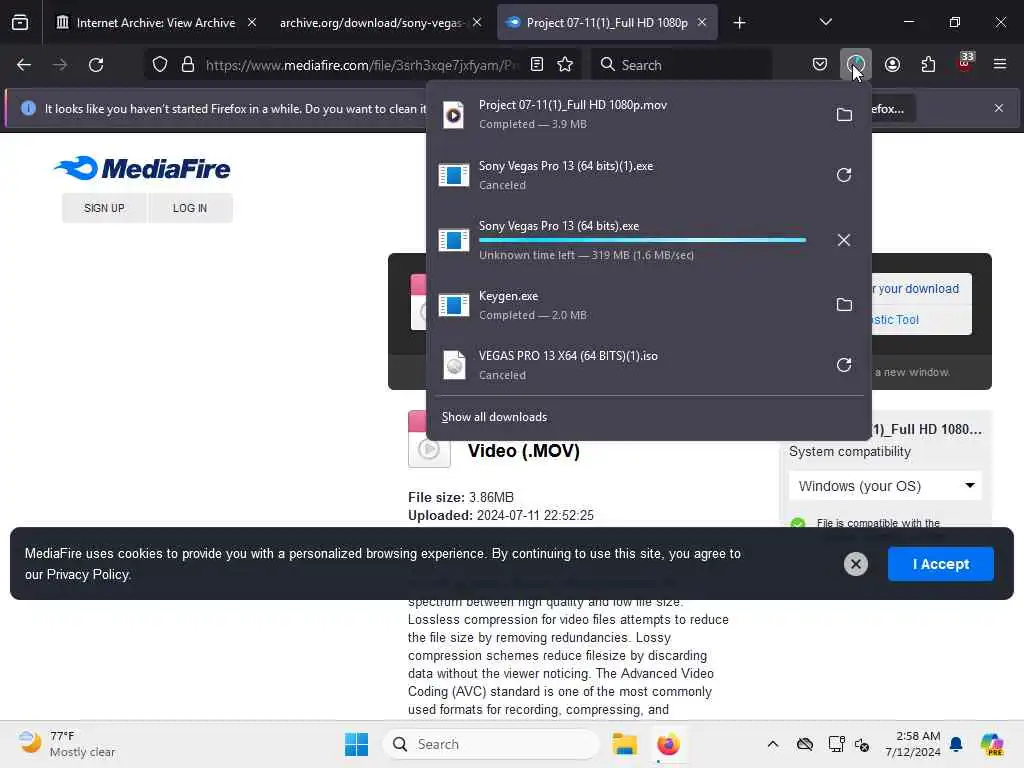Open the list all tabs chevron

point(825,23)
